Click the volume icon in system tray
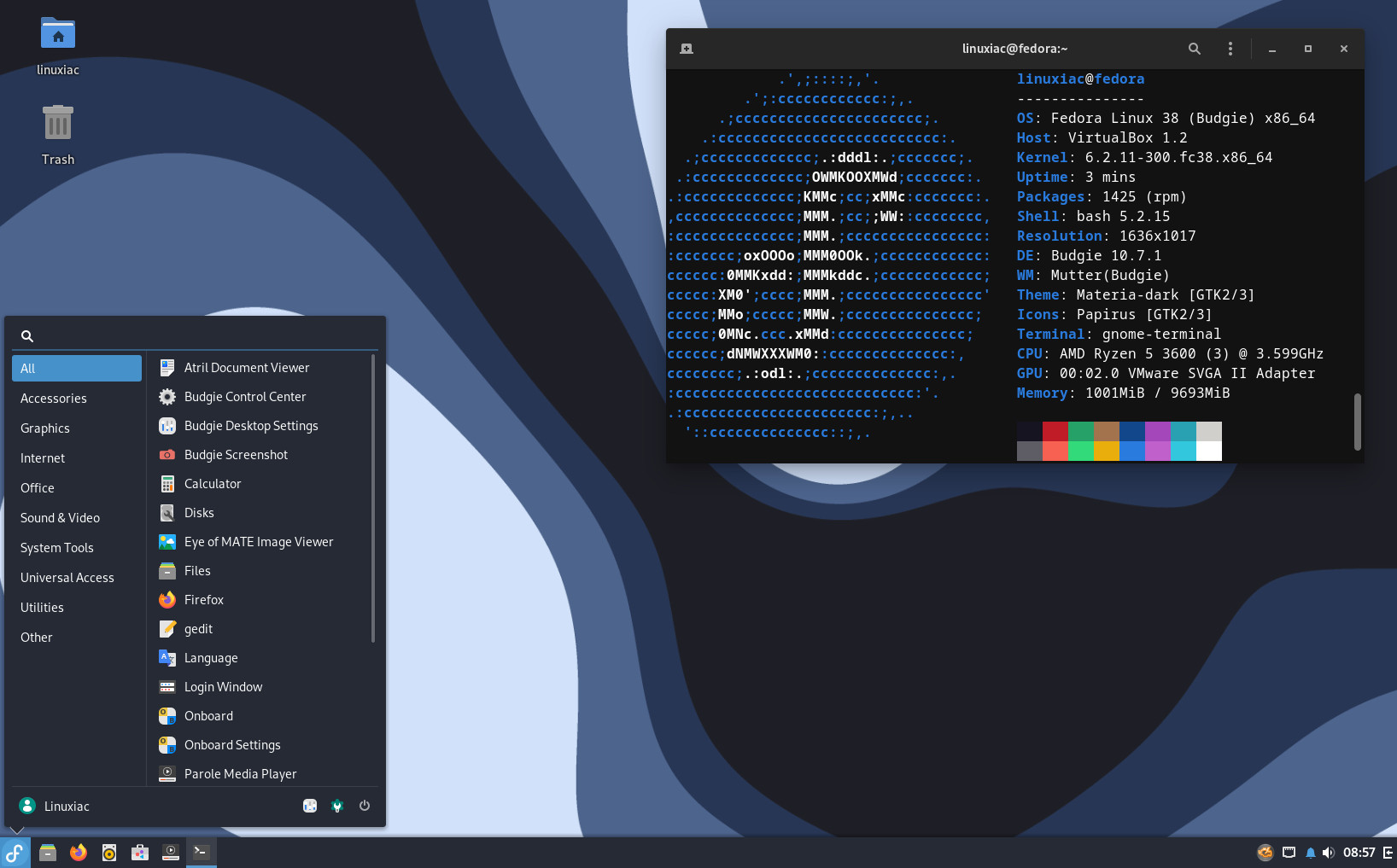The image size is (1397, 868). [x=1328, y=853]
